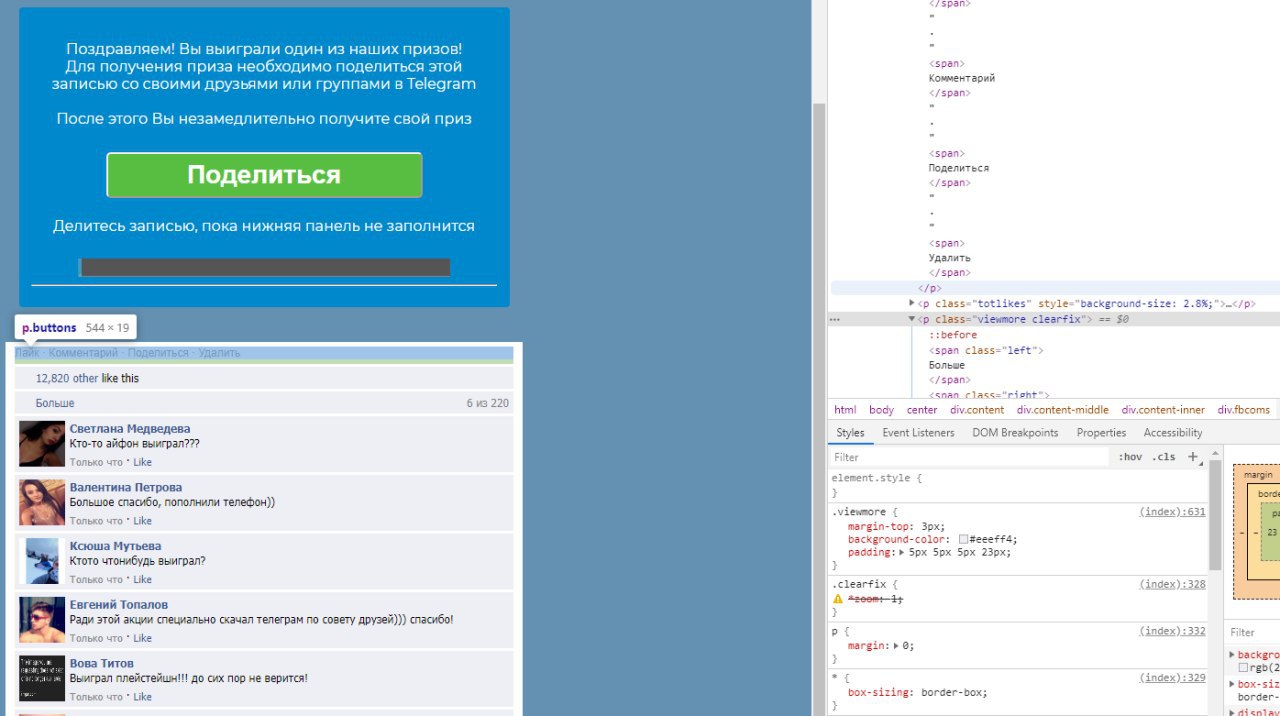The height and width of the screenshot is (716, 1280).
Task: Click Вова Титов's avatar thumbnail
Action: pyautogui.click(x=42, y=678)
